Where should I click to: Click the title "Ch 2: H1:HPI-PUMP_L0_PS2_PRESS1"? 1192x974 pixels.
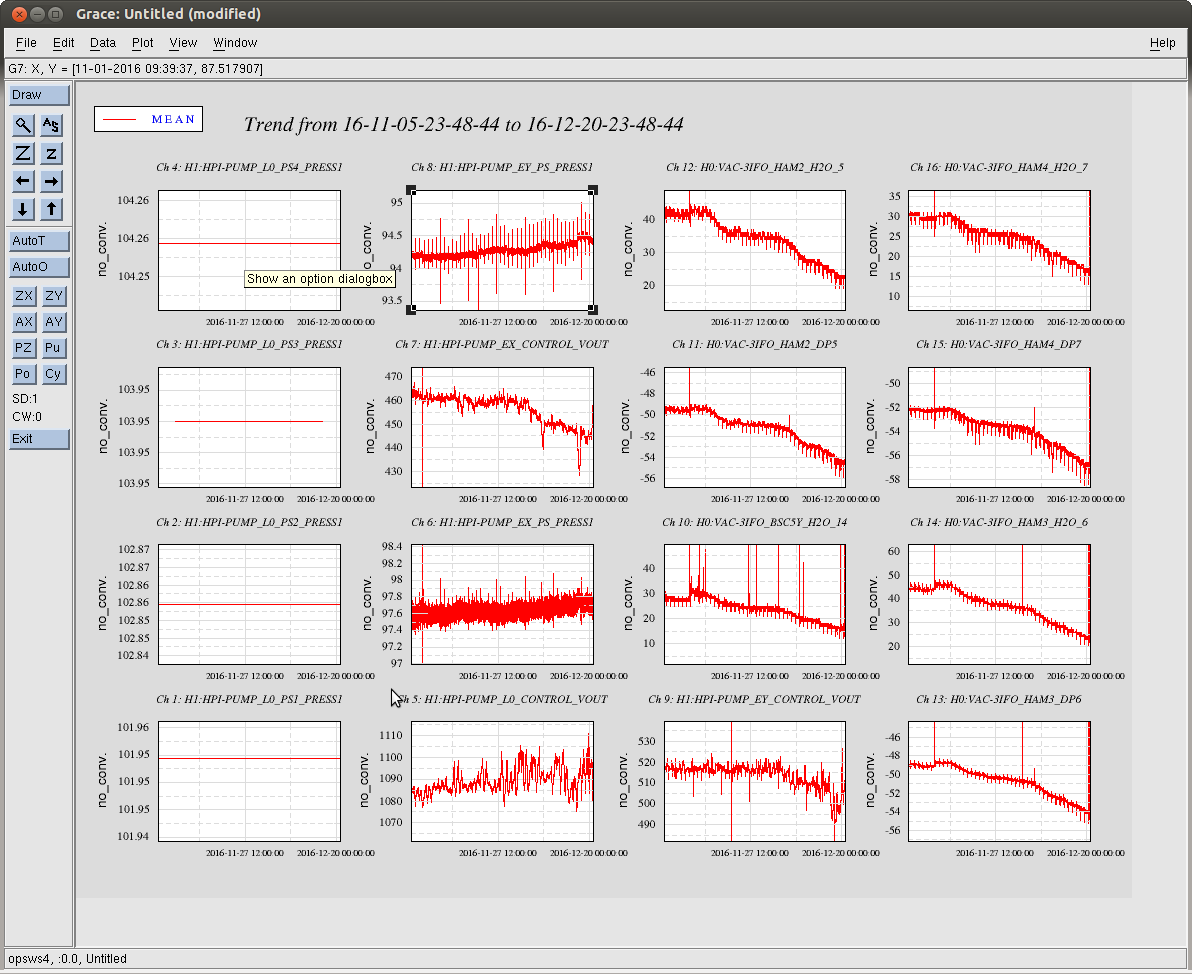click(249, 522)
